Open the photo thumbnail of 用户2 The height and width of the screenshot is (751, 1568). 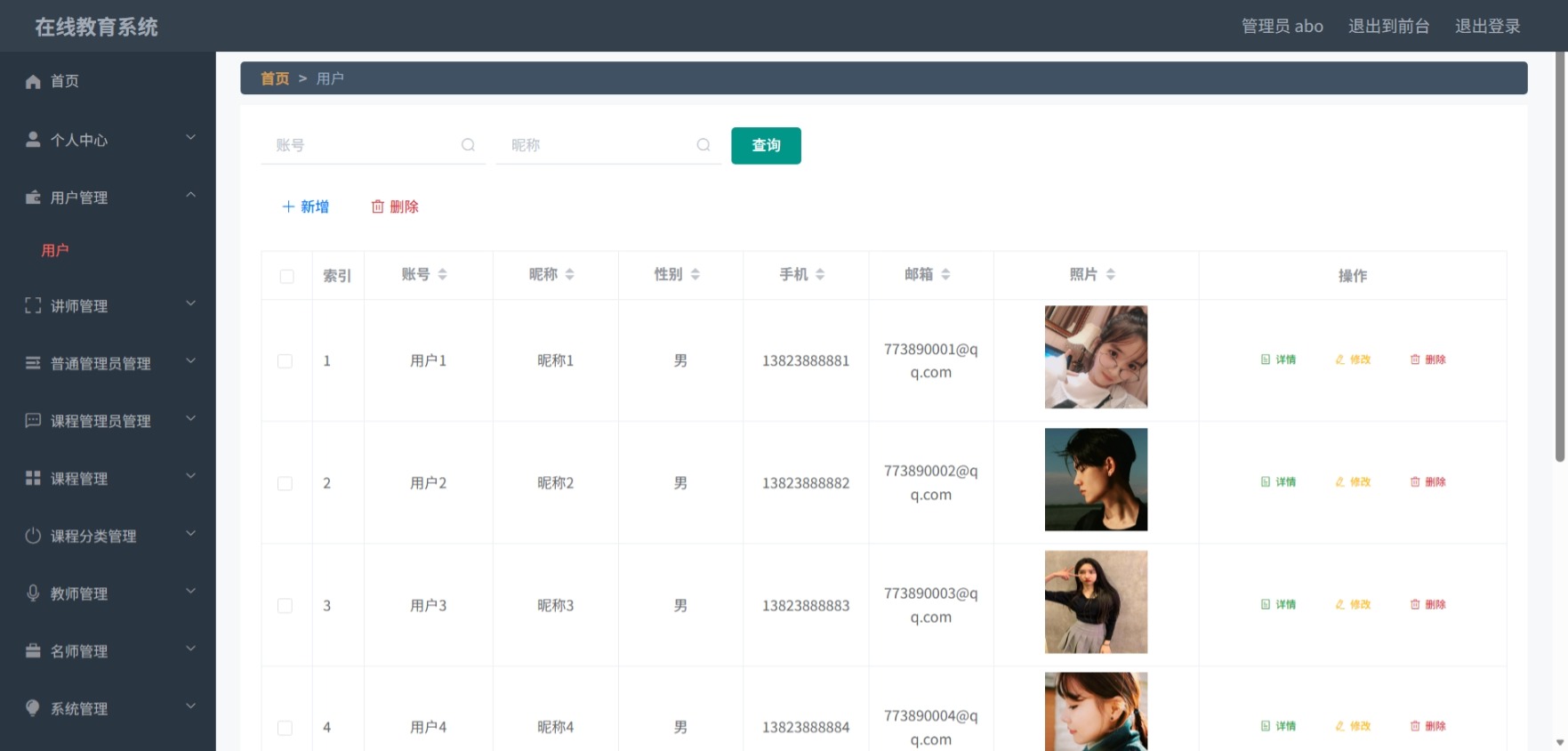(1096, 480)
